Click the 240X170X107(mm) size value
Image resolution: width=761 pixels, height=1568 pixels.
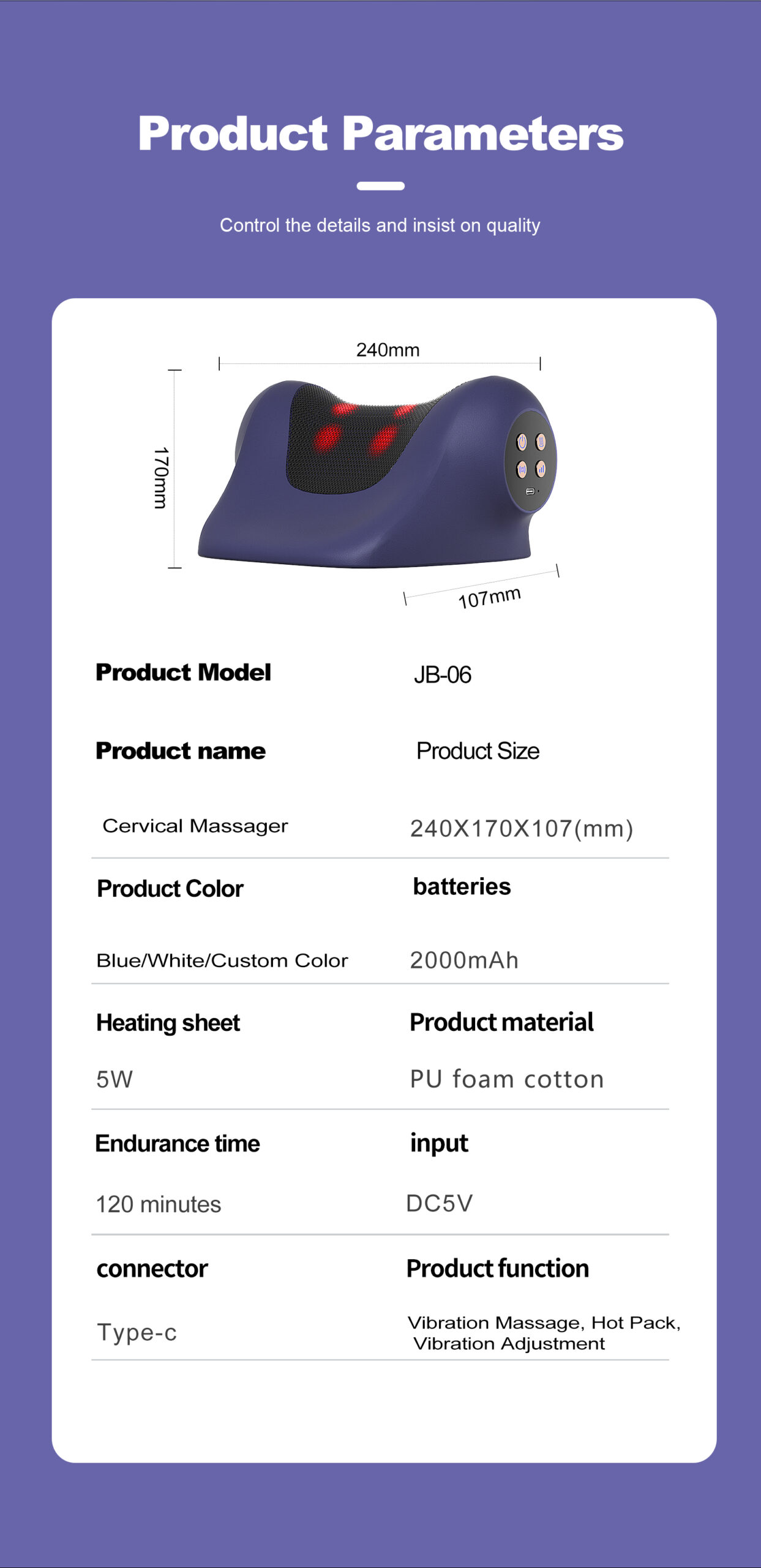[x=521, y=829]
